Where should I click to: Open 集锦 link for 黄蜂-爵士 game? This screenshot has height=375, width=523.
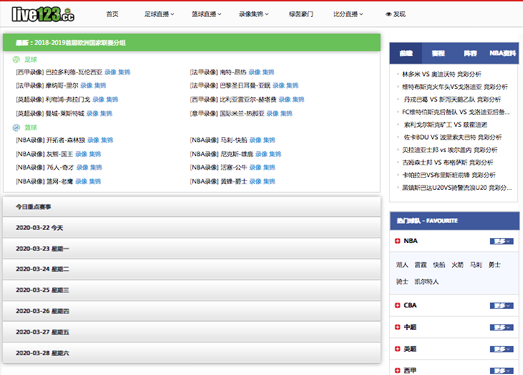[x=269, y=181]
